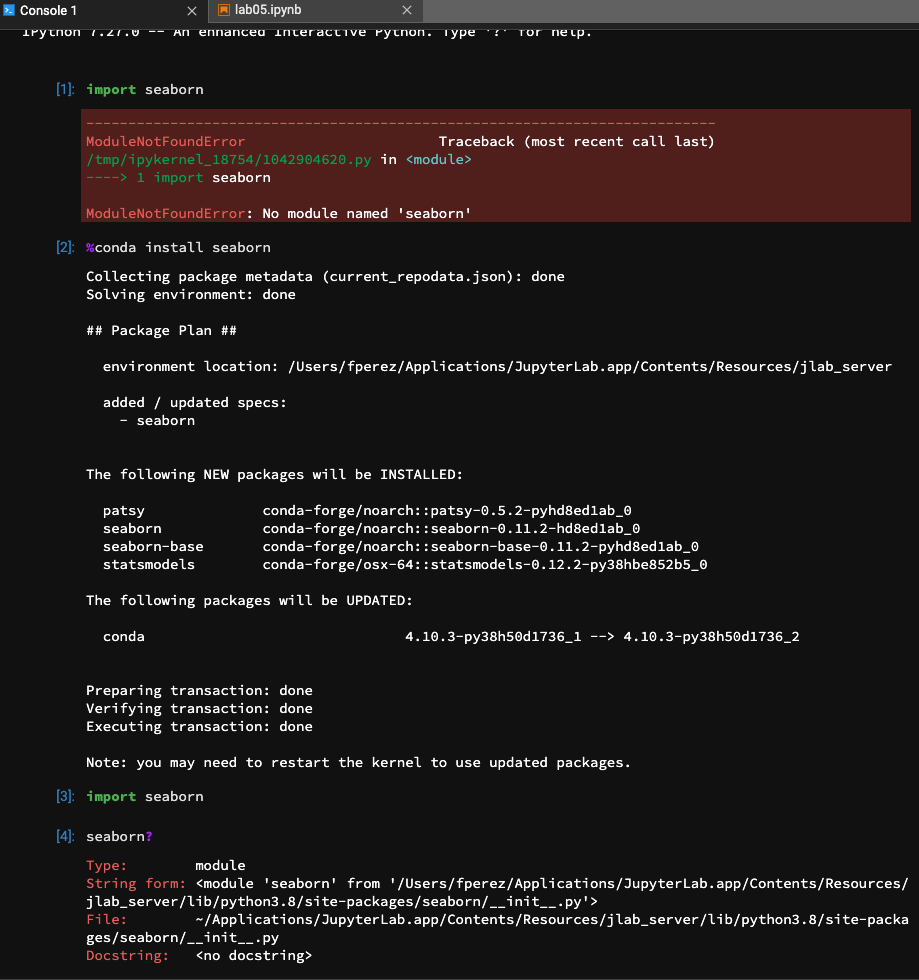The image size is (919, 980).
Task: Select the '%conda install seaborn' command line
Action: [177, 247]
